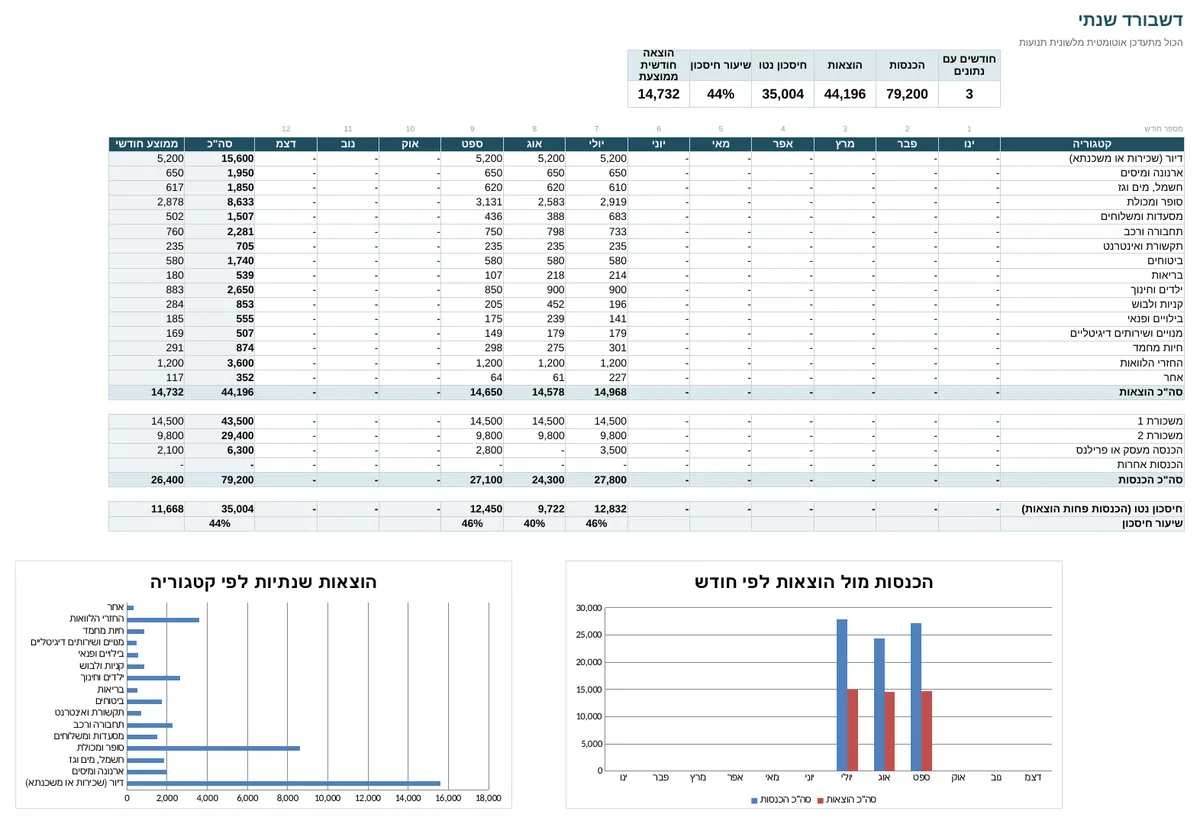Select the red September expenses bar in the chart
The height and width of the screenshot is (824, 1200).
point(926,731)
